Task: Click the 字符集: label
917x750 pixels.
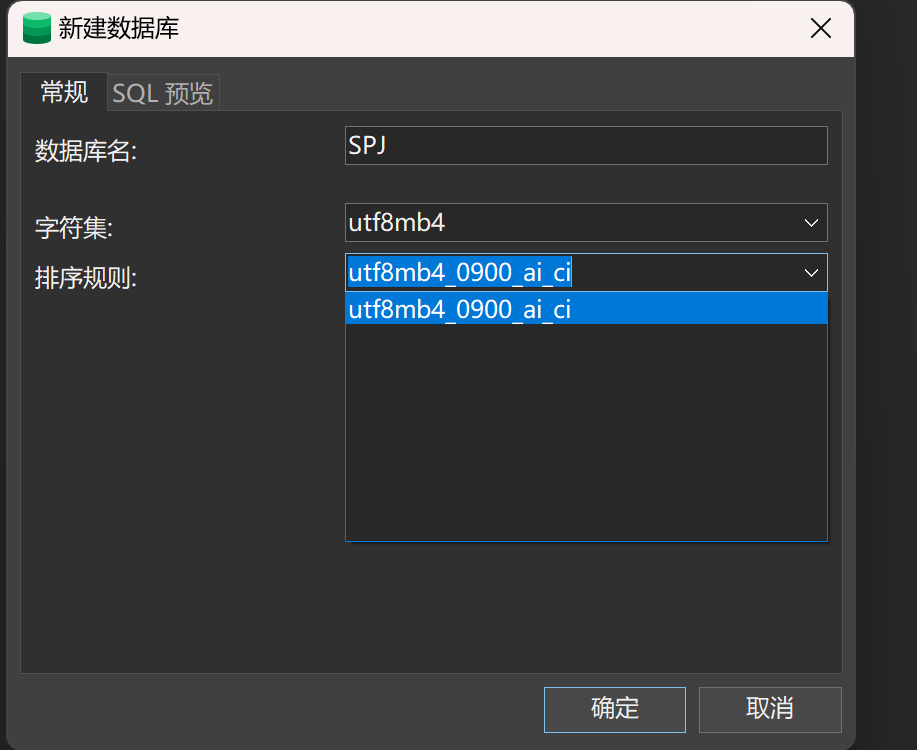Action: pos(74,228)
